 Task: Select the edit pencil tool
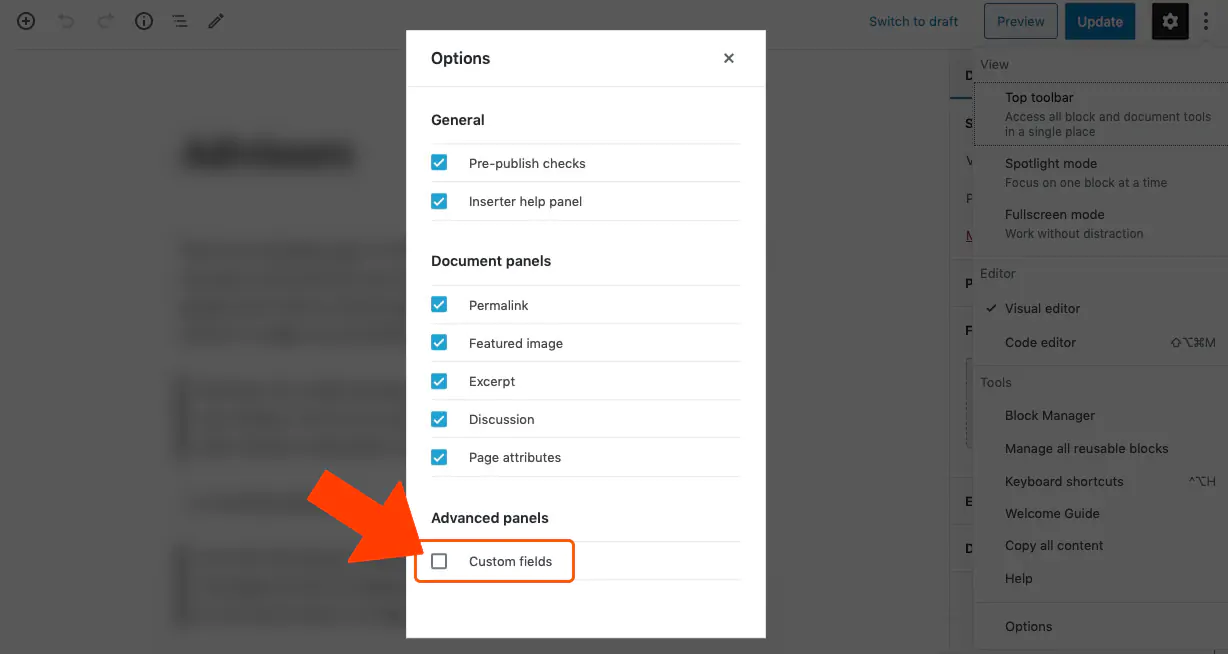point(216,21)
